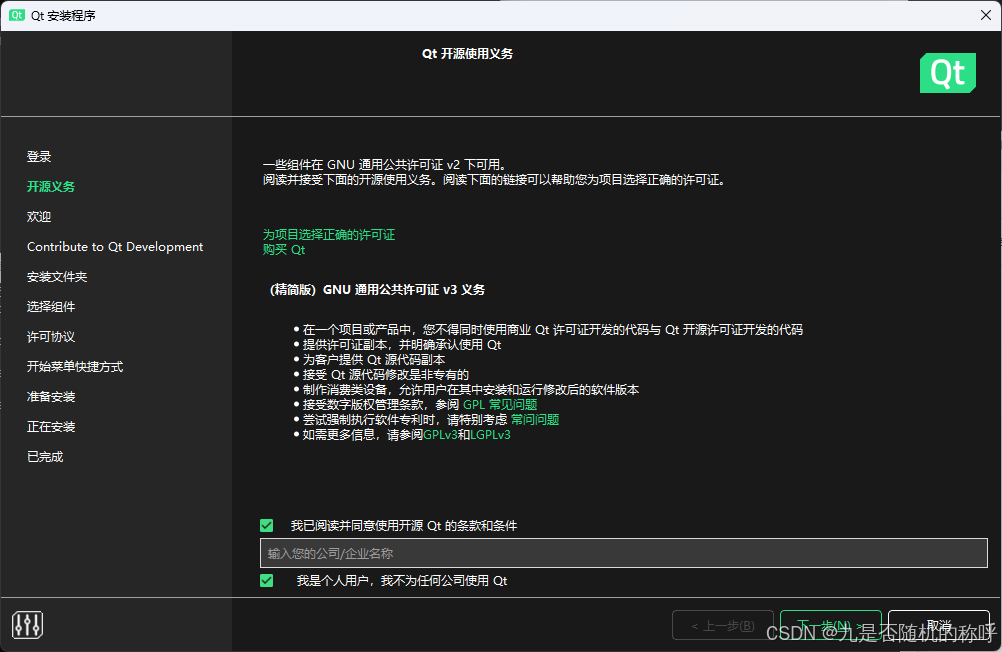Open the installer settings sliders icon
Image resolution: width=1002 pixels, height=652 pixels.
(x=27, y=625)
